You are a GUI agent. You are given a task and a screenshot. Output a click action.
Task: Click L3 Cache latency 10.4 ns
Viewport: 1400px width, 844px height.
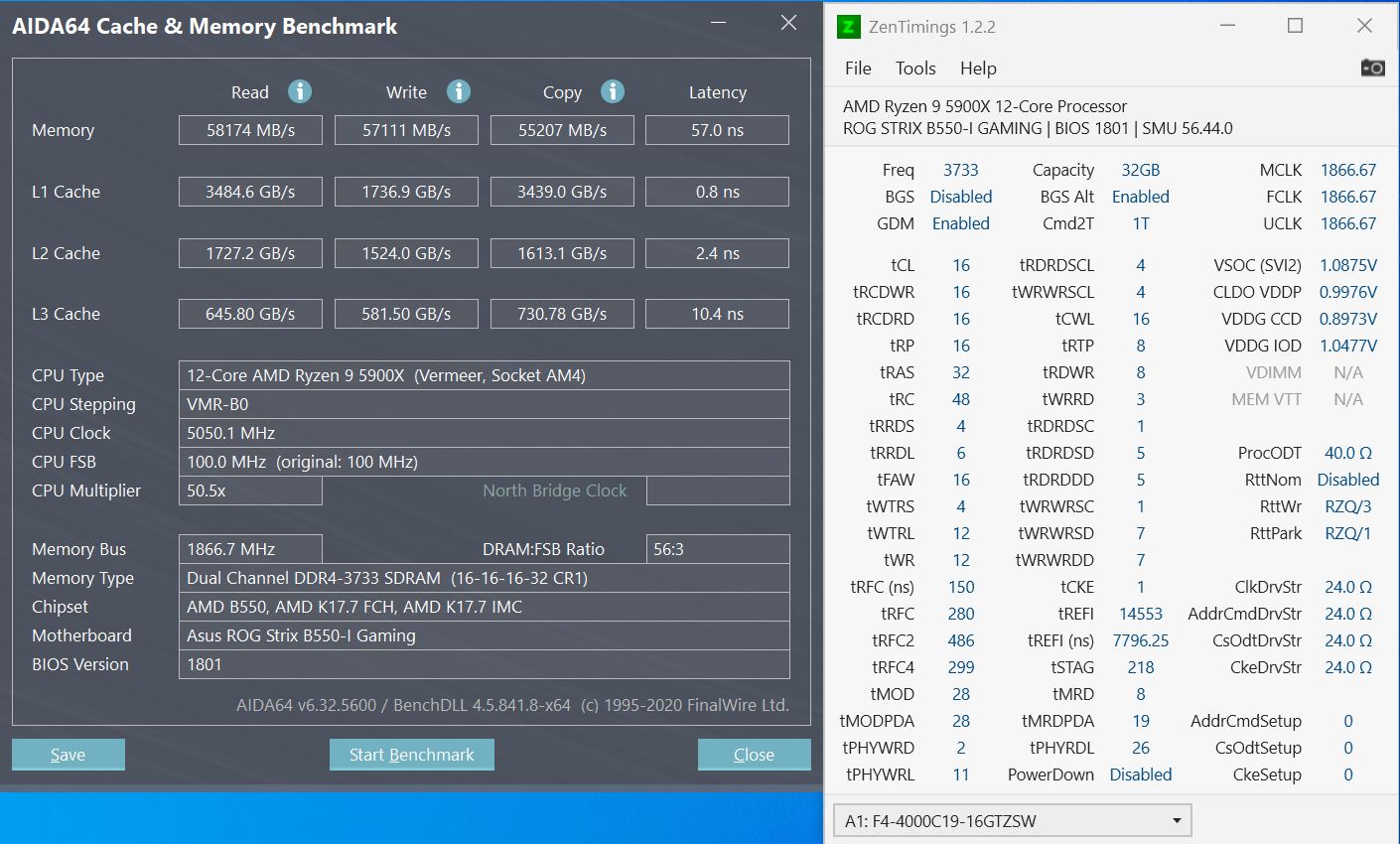tap(718, 314)
